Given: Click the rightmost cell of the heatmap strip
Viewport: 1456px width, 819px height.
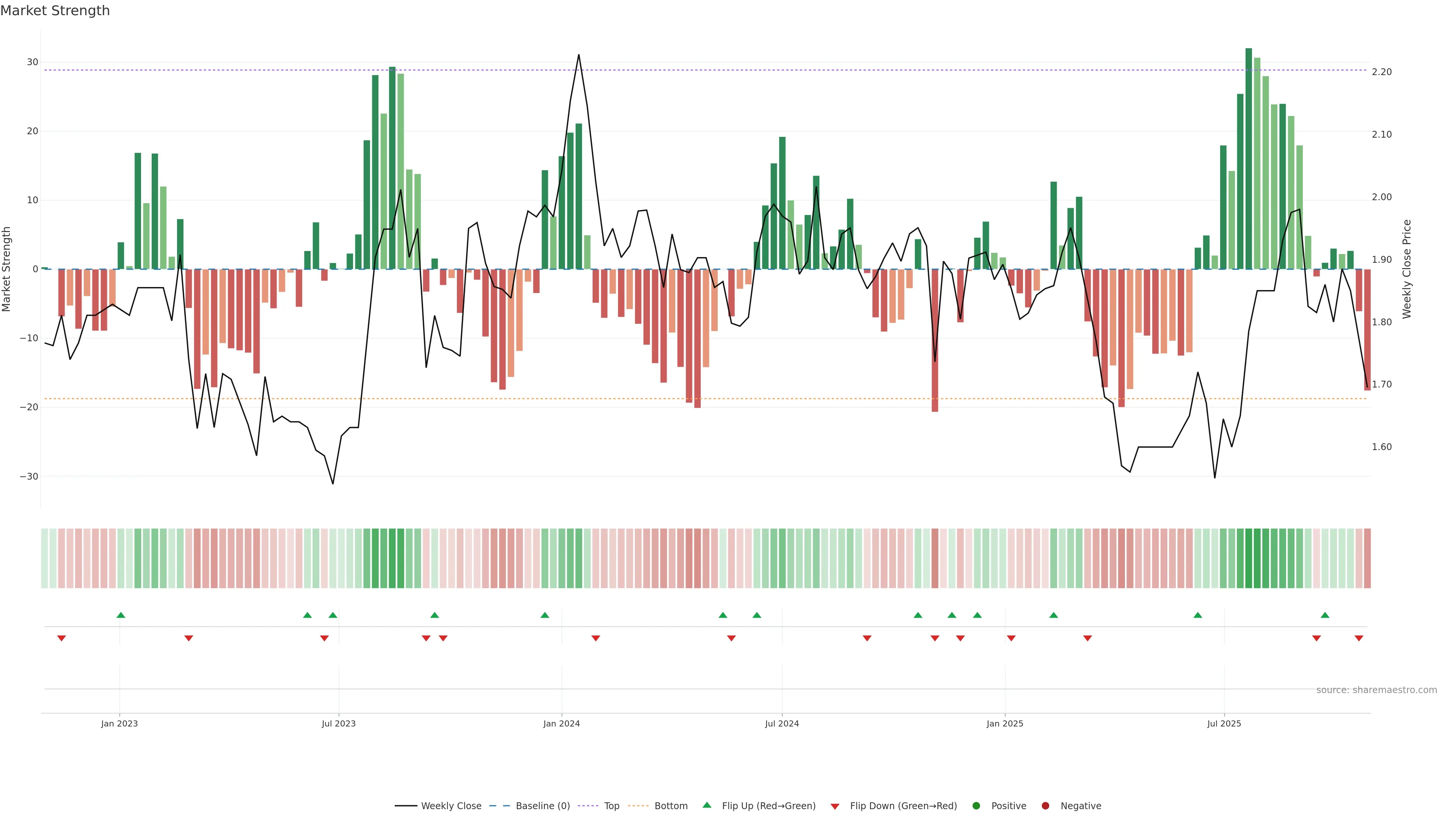Looking at the screenshot, I should click(x=1367, y=559).
